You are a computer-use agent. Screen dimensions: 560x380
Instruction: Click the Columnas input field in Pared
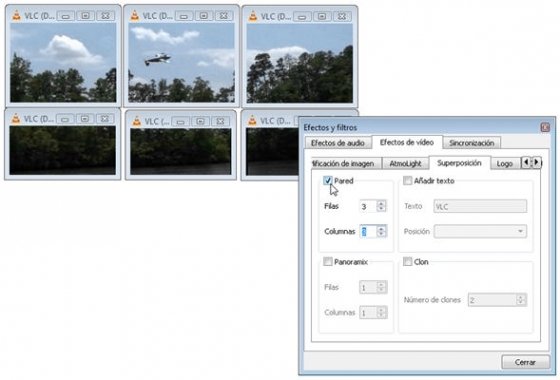click(368, 231)
